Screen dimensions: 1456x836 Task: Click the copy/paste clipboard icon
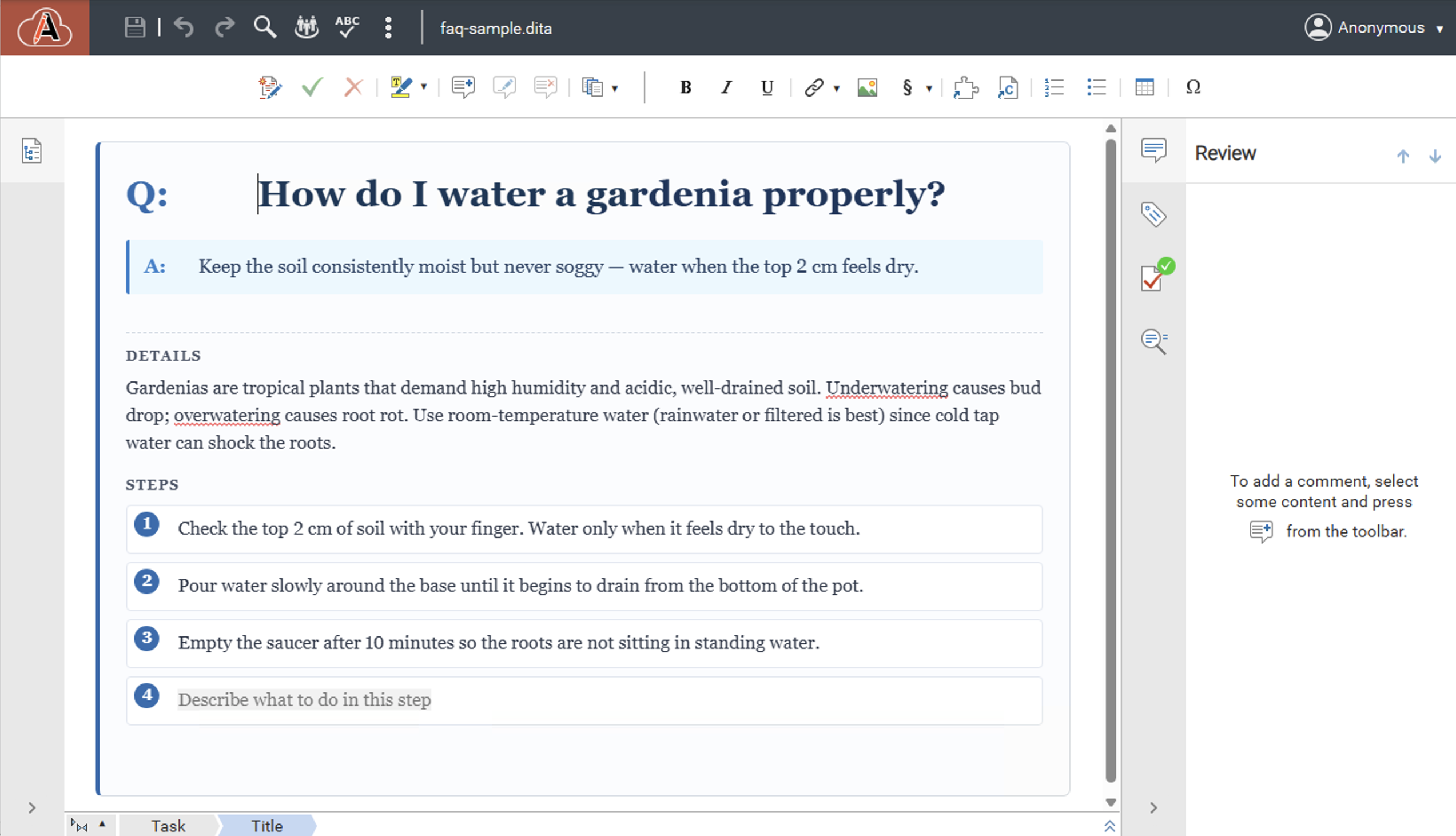[592, 88]
